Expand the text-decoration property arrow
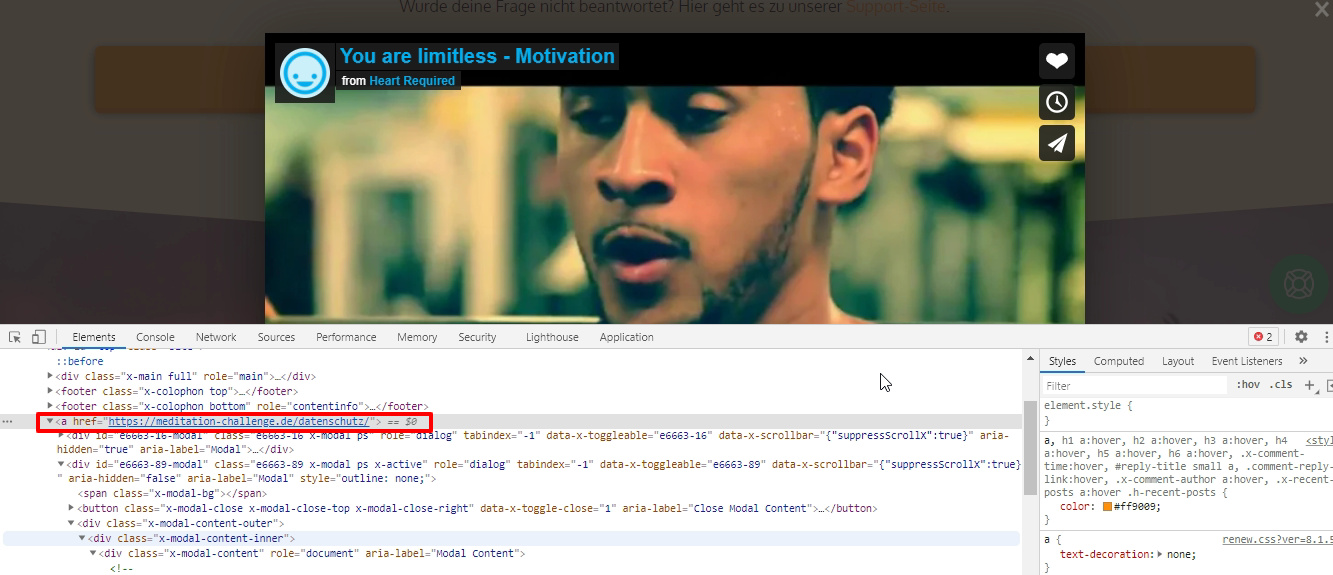1333x575 pixels. tap(1160, 554)
